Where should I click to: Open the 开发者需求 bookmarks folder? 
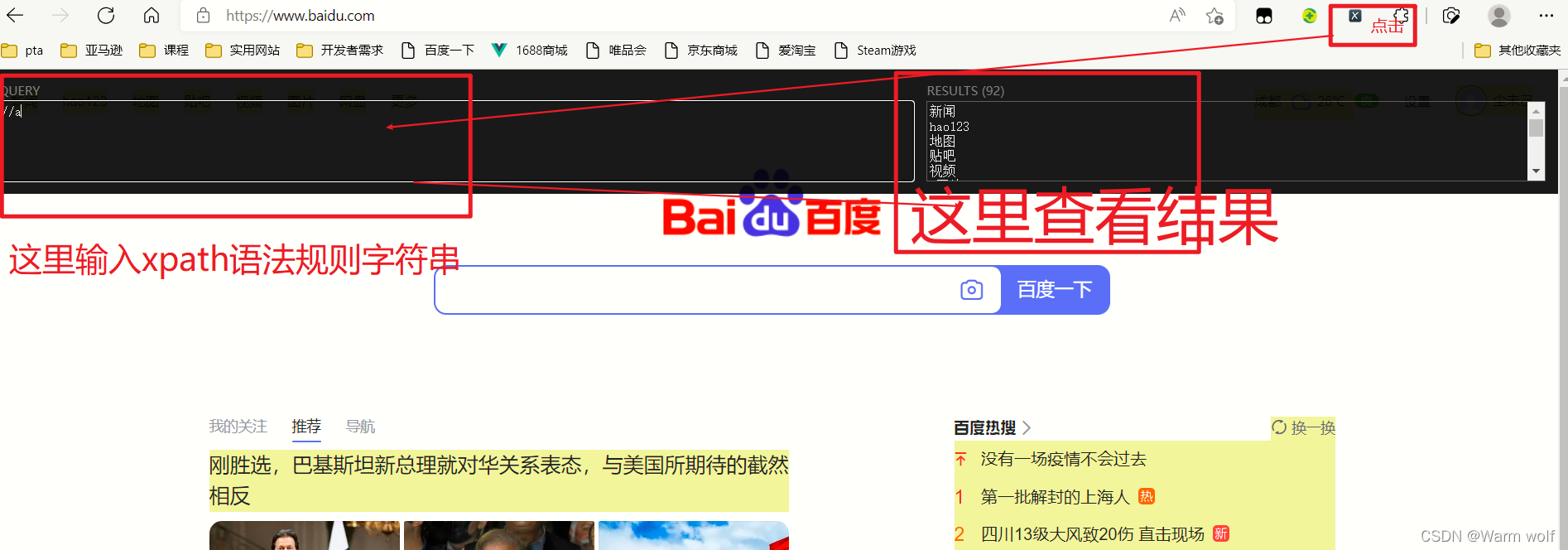(x=340, y=51)
